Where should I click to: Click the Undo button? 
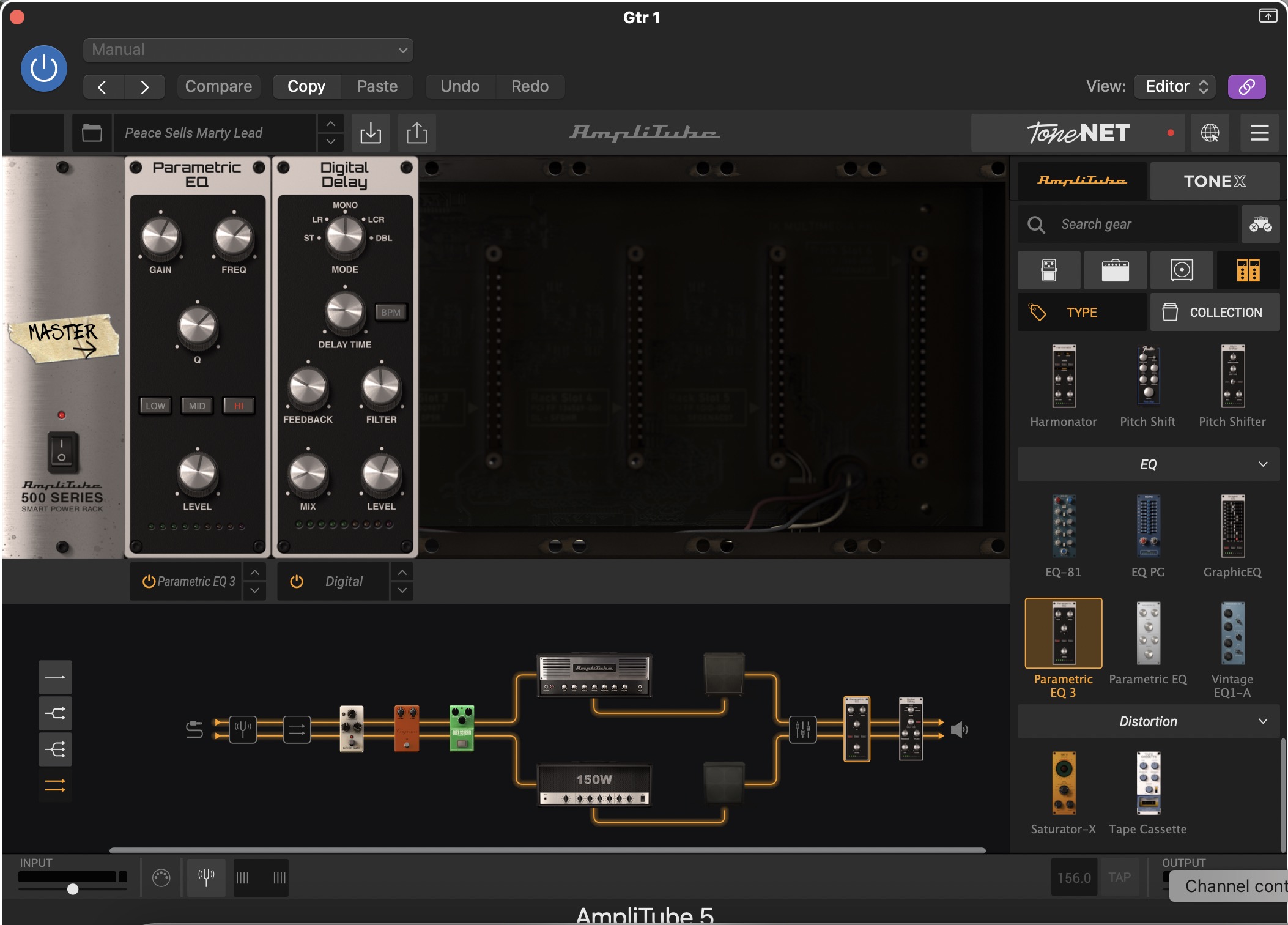click(x=460, y=86)
